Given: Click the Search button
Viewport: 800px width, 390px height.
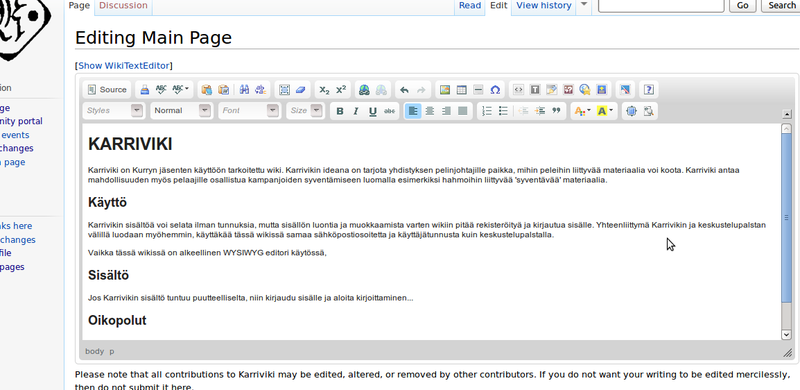Looking at the screenshot, I should pyautogui.click(x=781, y=5).
